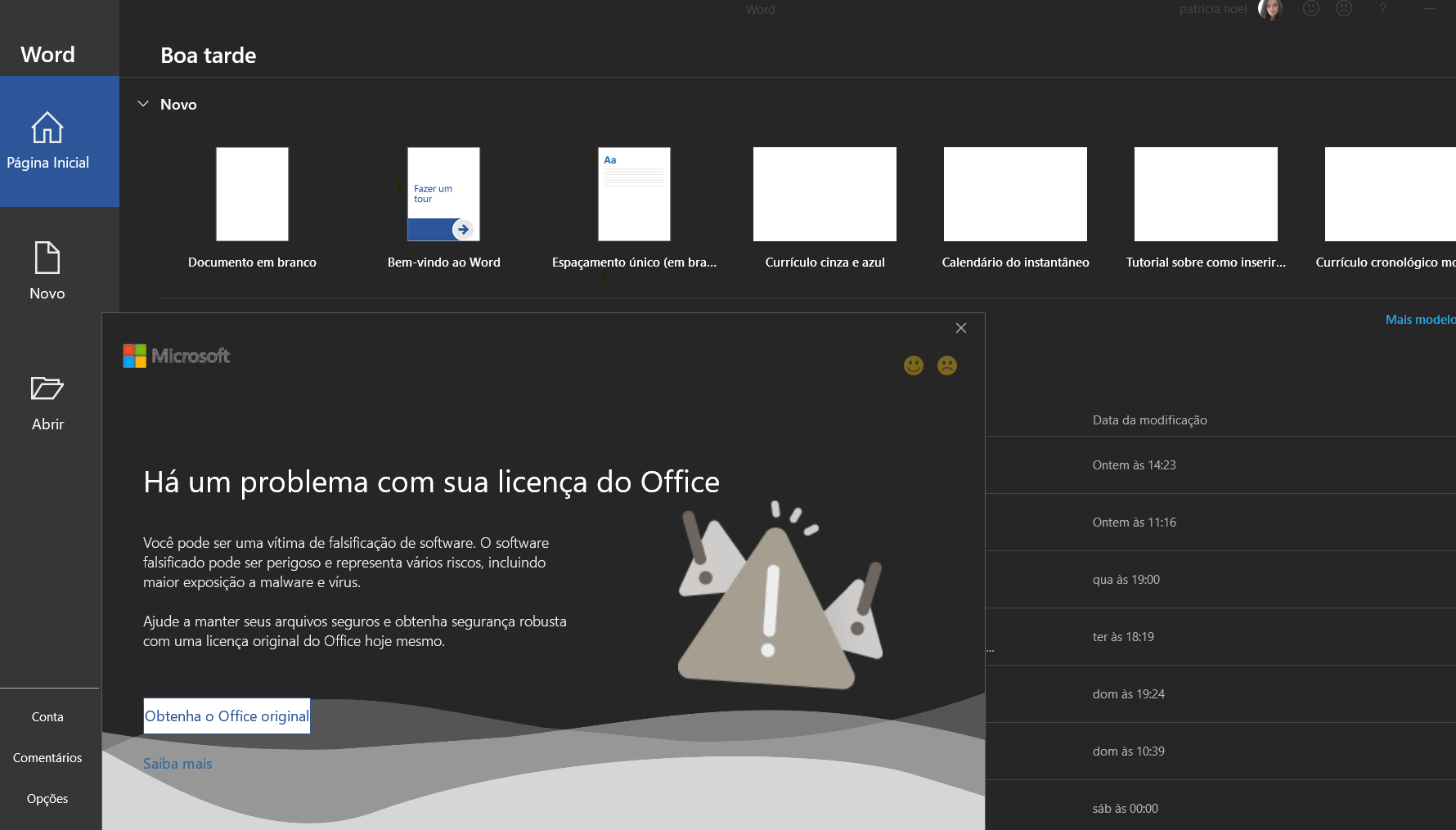Click Obtenha o Office original button
Viewport: 1456px width, 830px height.
click(x=227, y=716)
